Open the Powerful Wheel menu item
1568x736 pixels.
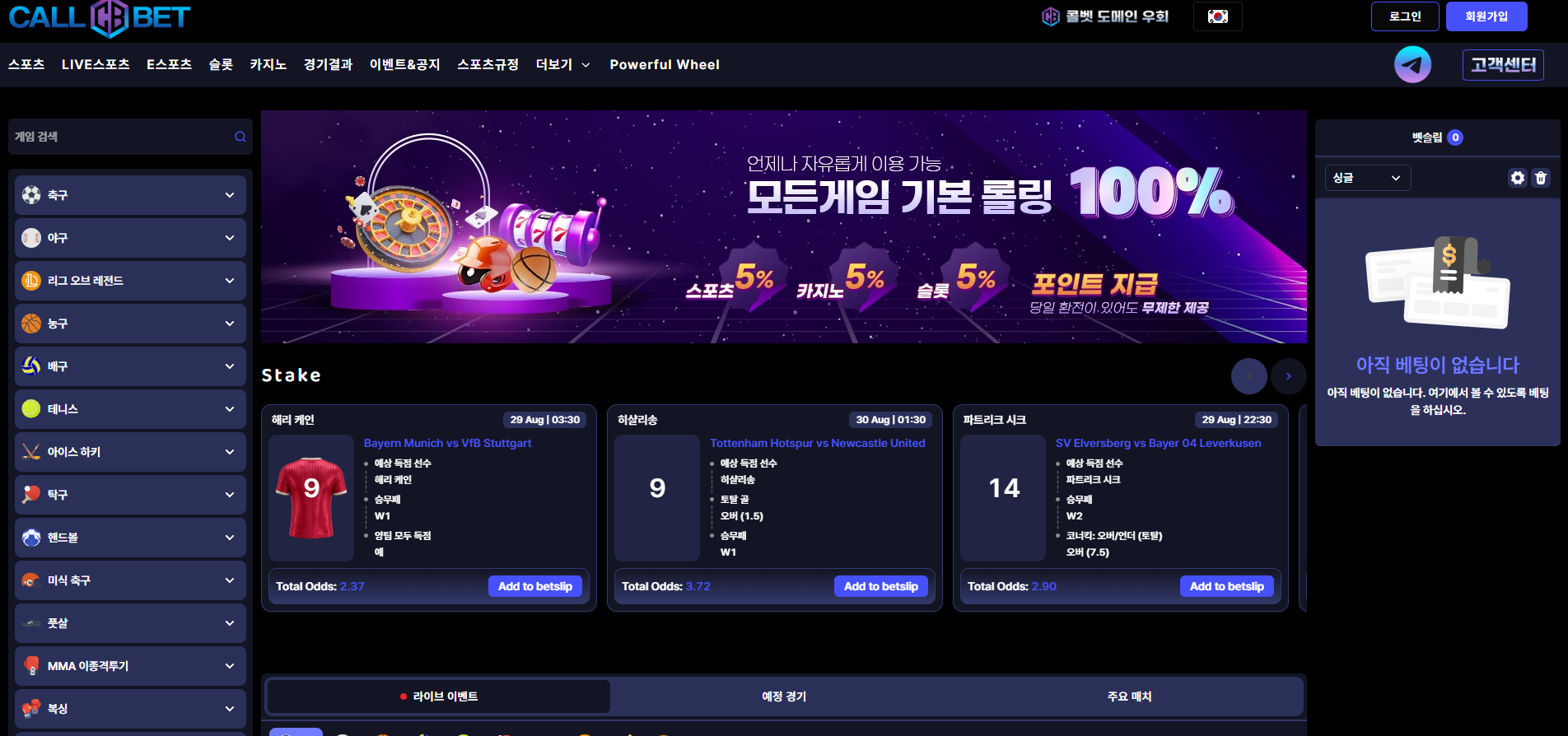(x=665, y=64)
